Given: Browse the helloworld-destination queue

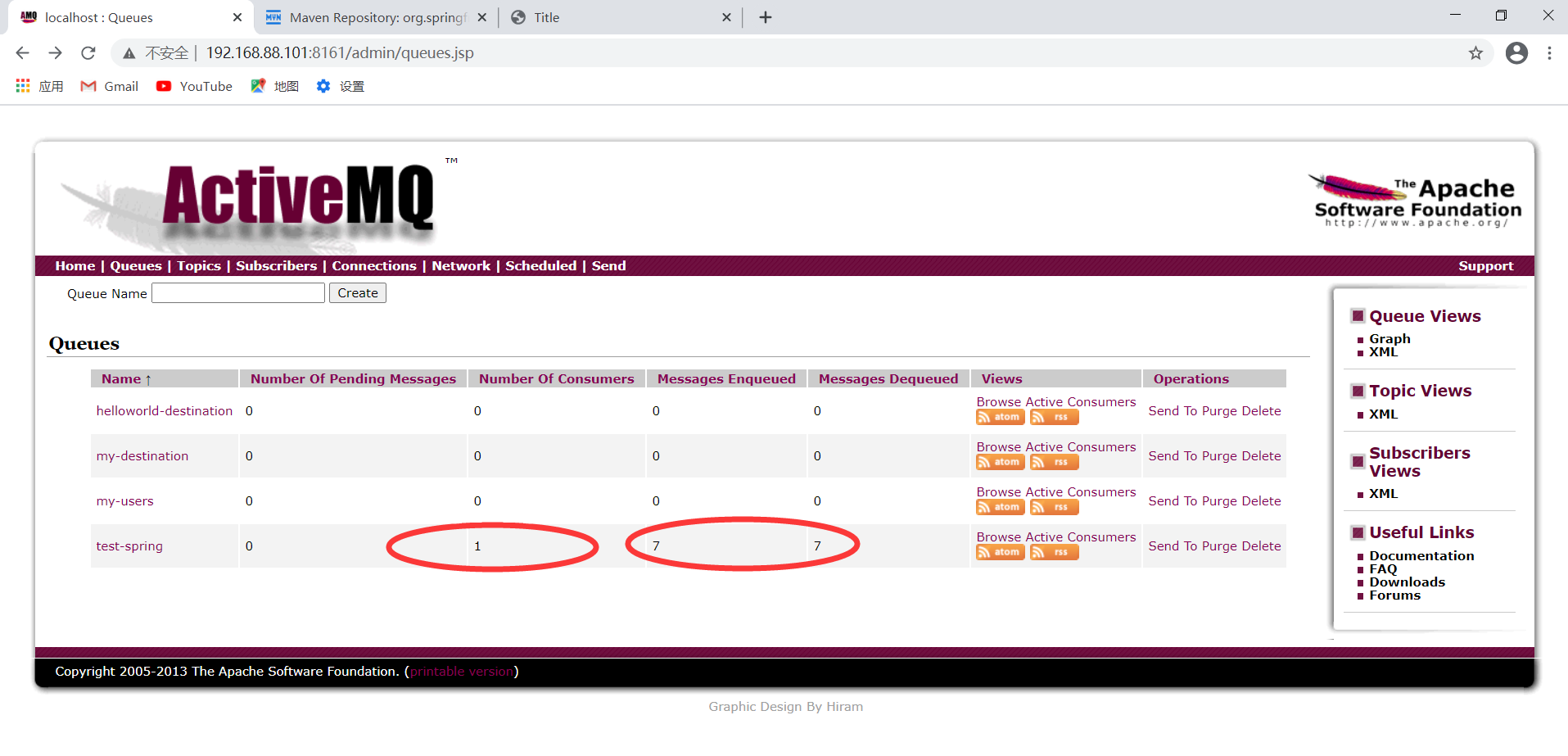Looking at the screenshot, I should [998, 402].
